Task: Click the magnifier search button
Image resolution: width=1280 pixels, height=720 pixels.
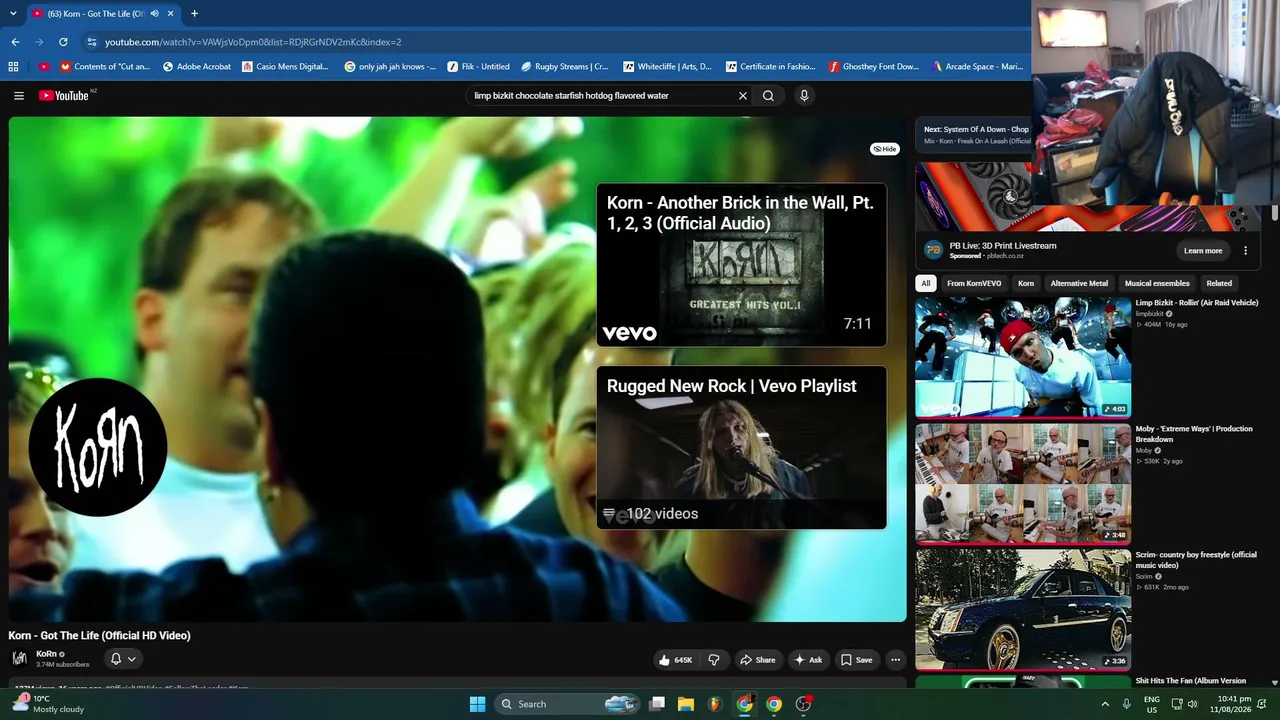Action: (x=768, y=96)
